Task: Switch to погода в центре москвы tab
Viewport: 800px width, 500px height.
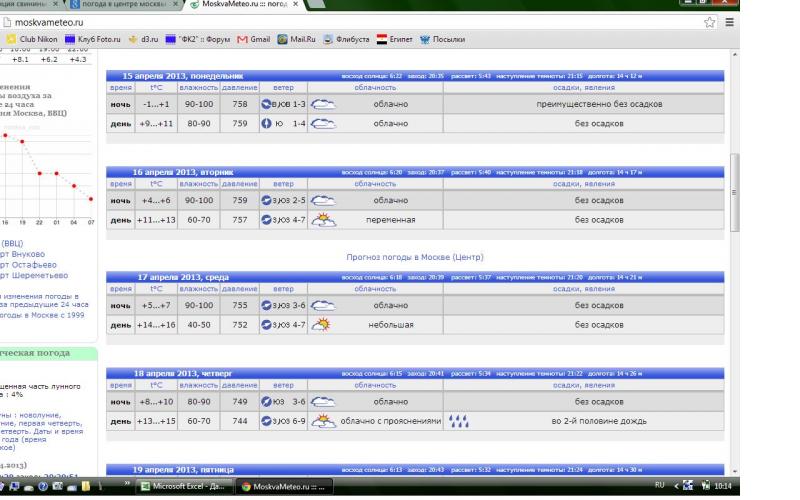Action: [124, 4]
